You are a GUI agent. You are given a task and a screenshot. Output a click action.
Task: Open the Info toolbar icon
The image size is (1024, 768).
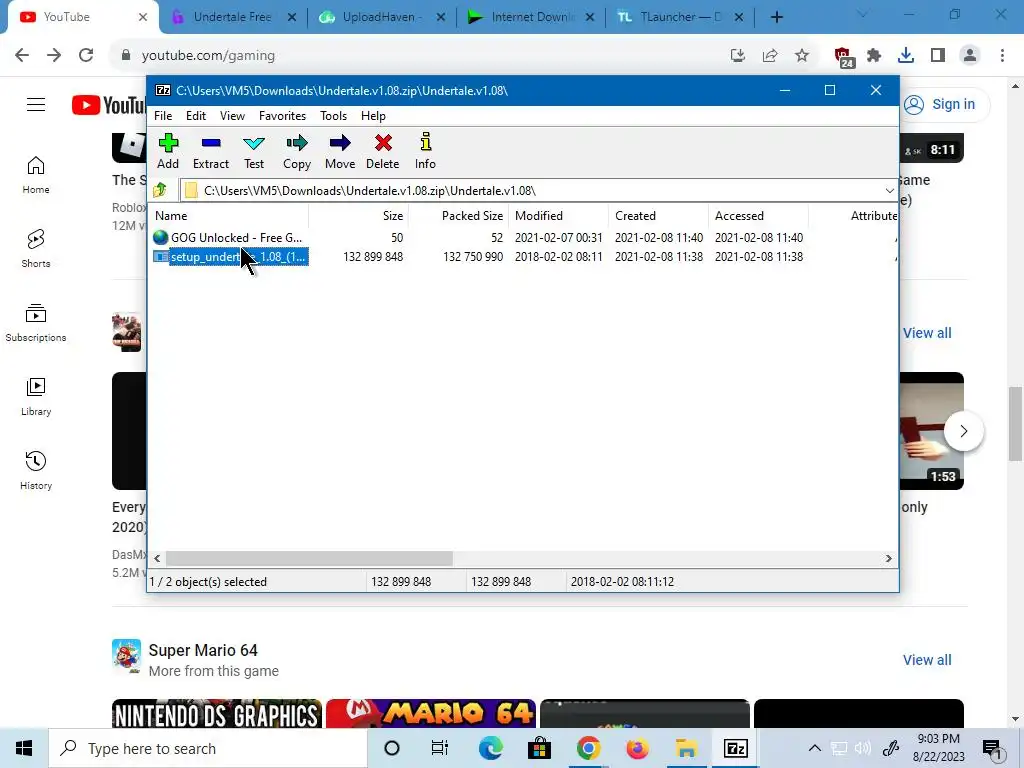pyautogui.click(x=425, y=152)
